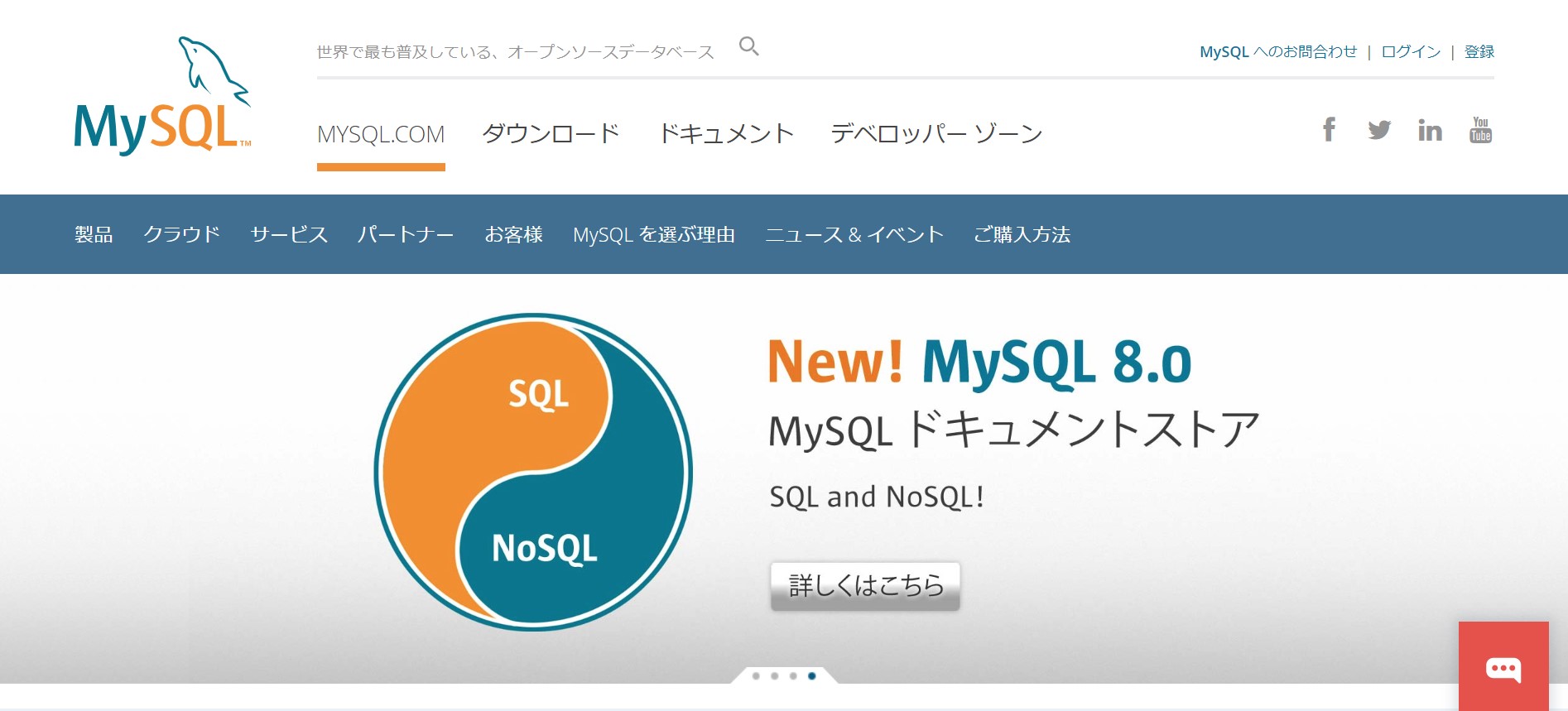Open search with the magnifier icon
1568x711 pixels.
pyautogui.click(x=748, y=46)
